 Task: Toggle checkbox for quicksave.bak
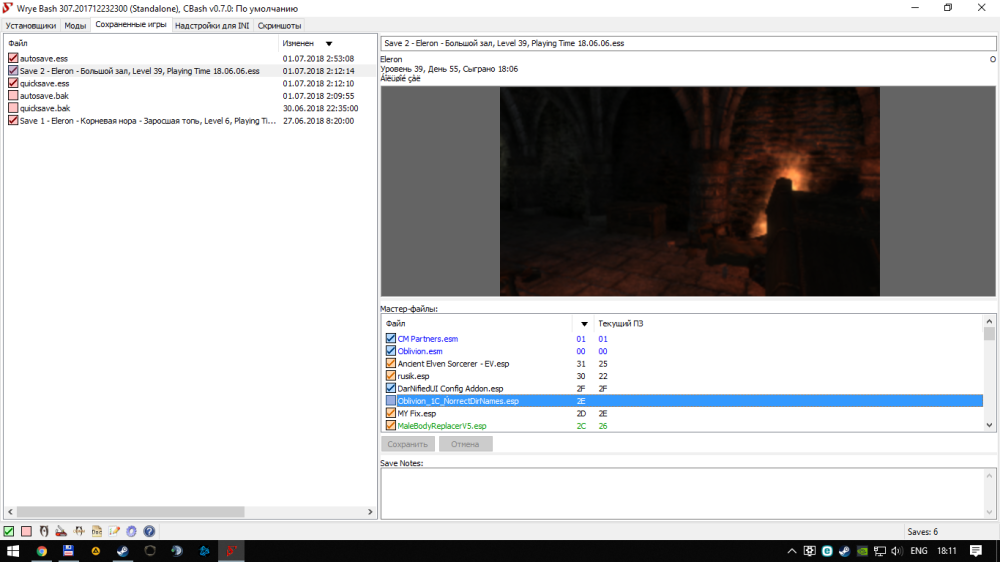pos(13,108)
